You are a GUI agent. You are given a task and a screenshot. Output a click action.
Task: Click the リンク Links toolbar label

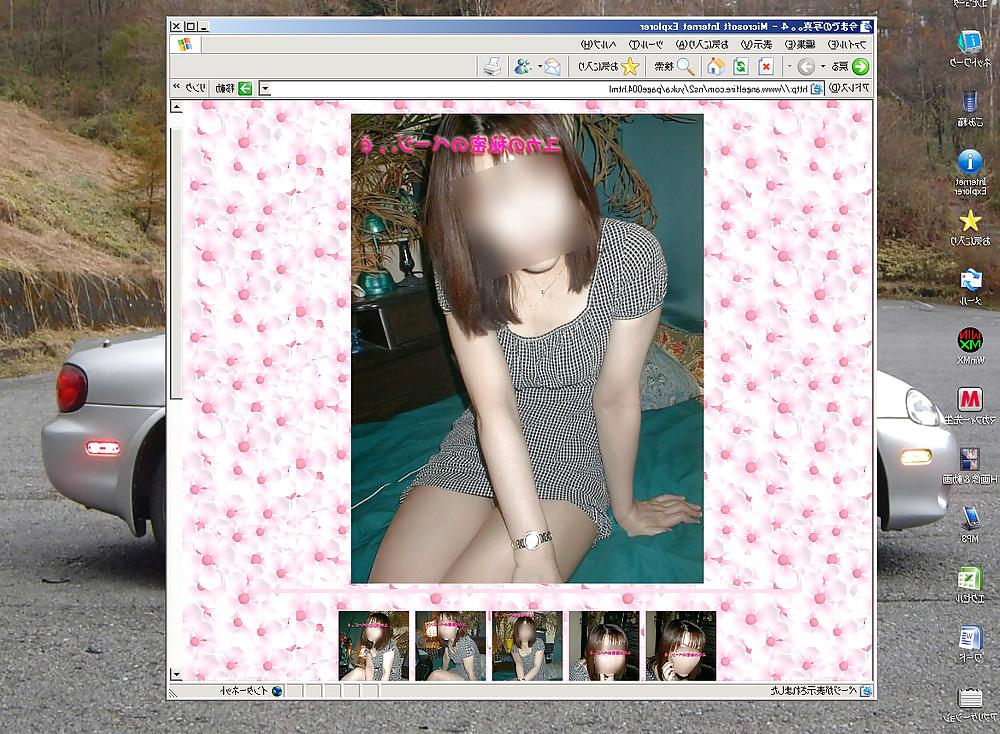(195, 89)
